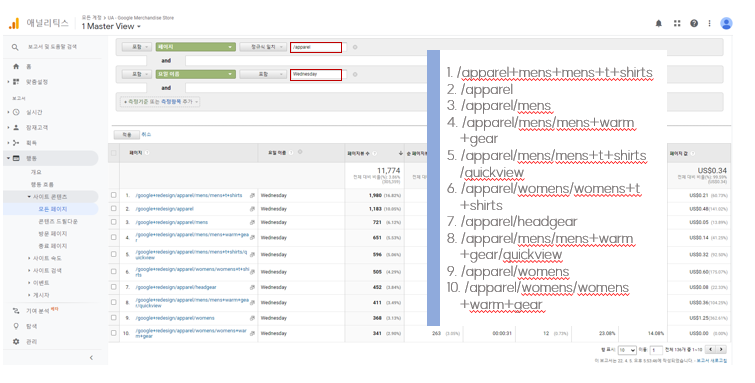This screenshot has height=383, width=755.
Task: Check the row 10 womens+warm+gear checkbox
Action: point(114,333)
